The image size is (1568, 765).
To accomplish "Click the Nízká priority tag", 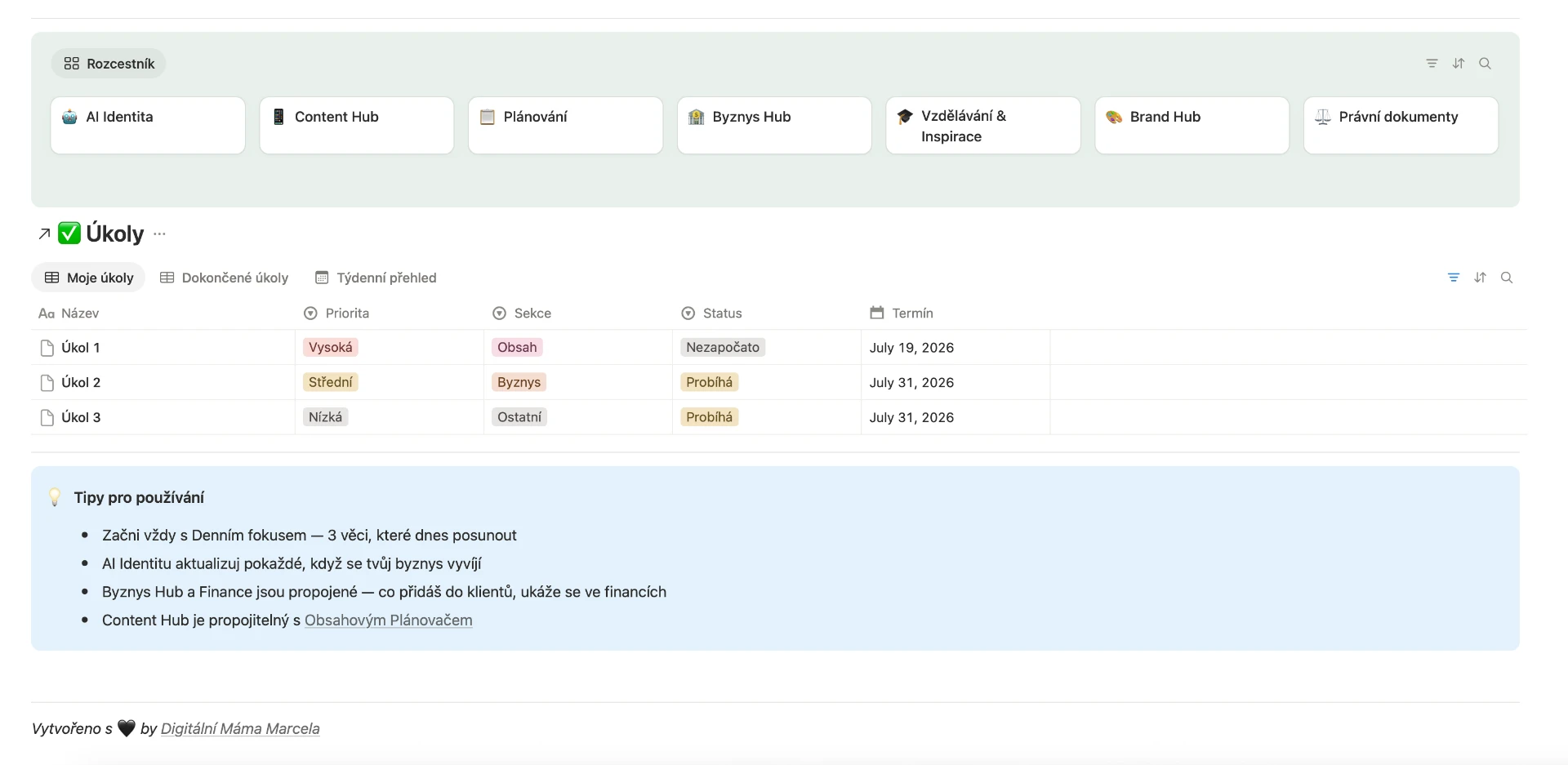I will [x=325, y=418].
